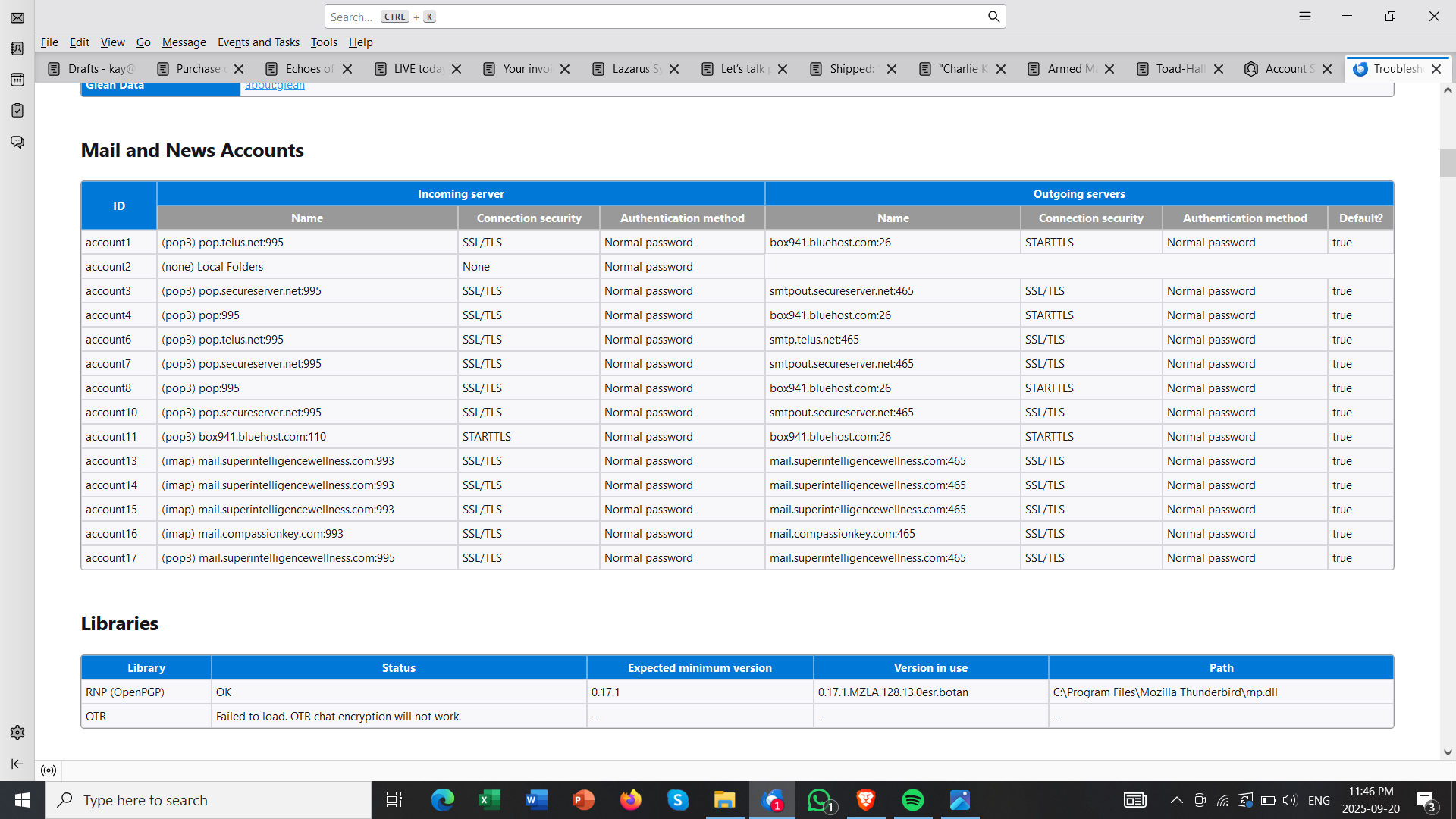
Task: Click the magnifier in the search bar
Action: tap(993, 17)
